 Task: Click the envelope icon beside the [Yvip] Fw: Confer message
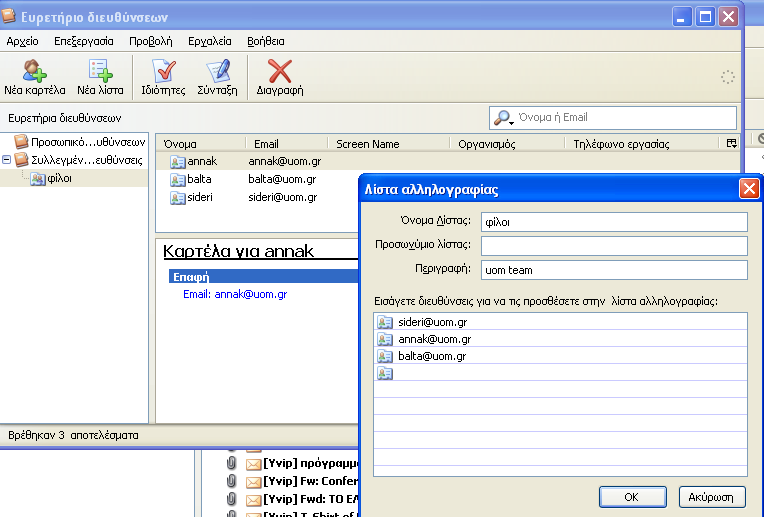point(253,482)
